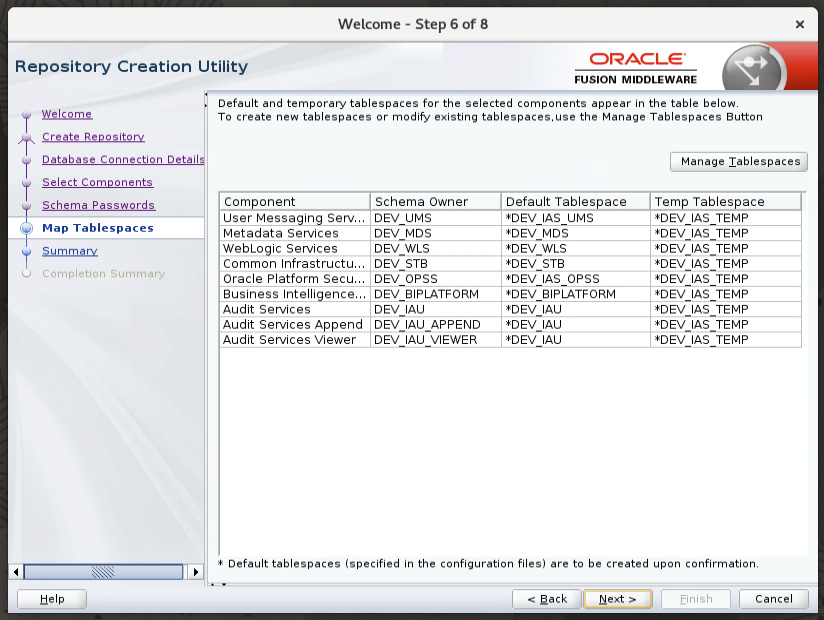
Task: Select the Oracle Platform Secu... component cell
Action: point(295,279)
